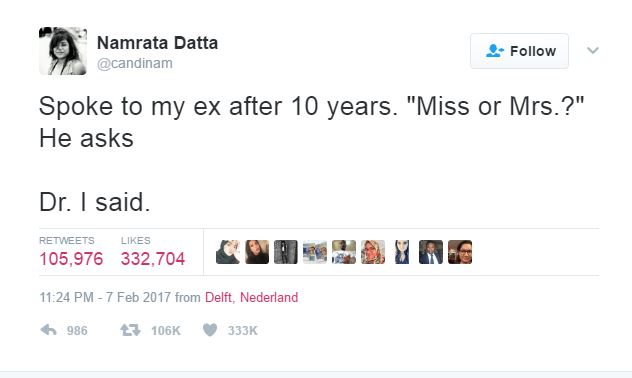Open Namrata Datta's profile picture
Screen dimensions: 632x378
(63, 51)
